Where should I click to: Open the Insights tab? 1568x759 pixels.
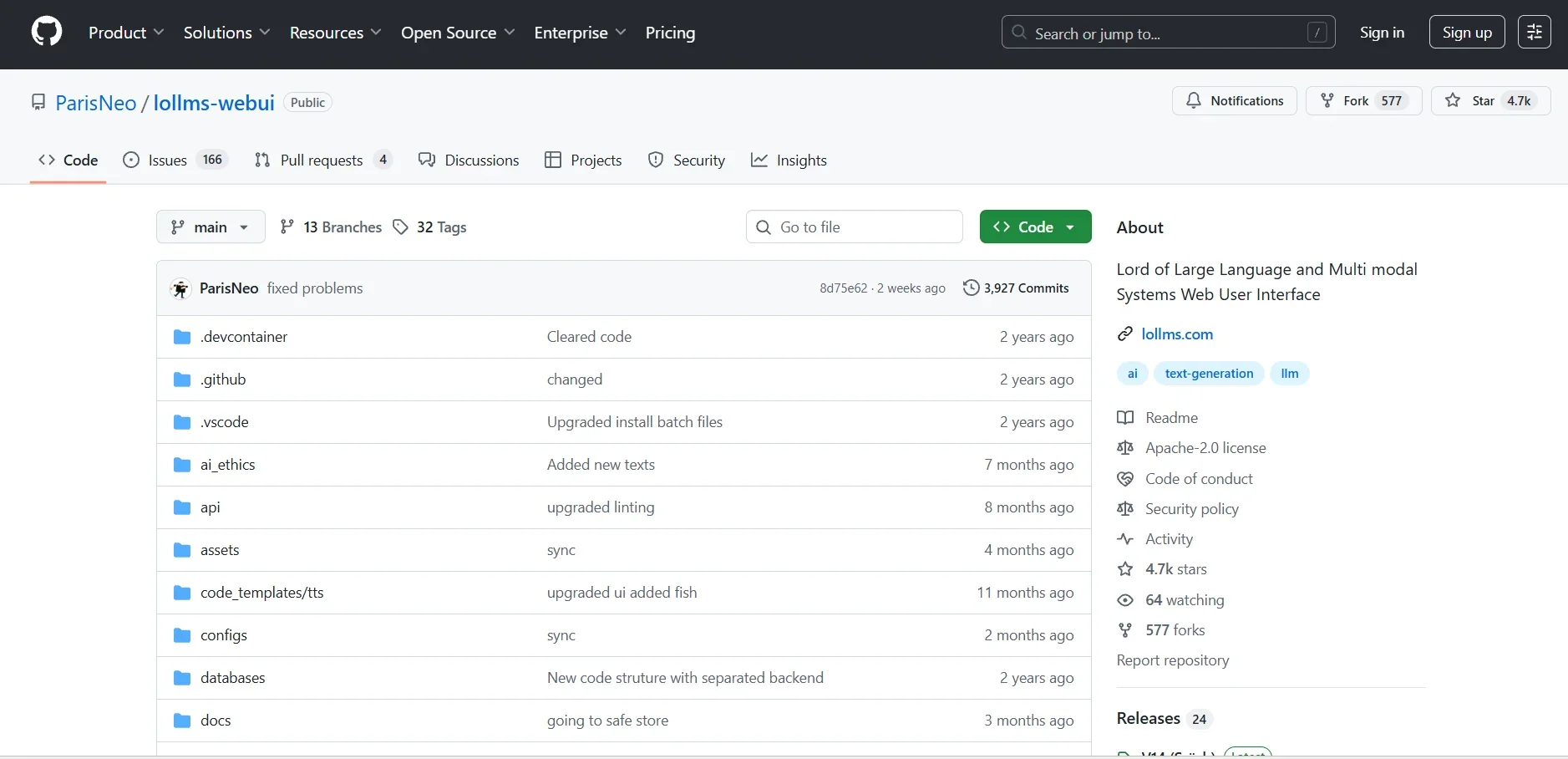click(x=789, y=160)
